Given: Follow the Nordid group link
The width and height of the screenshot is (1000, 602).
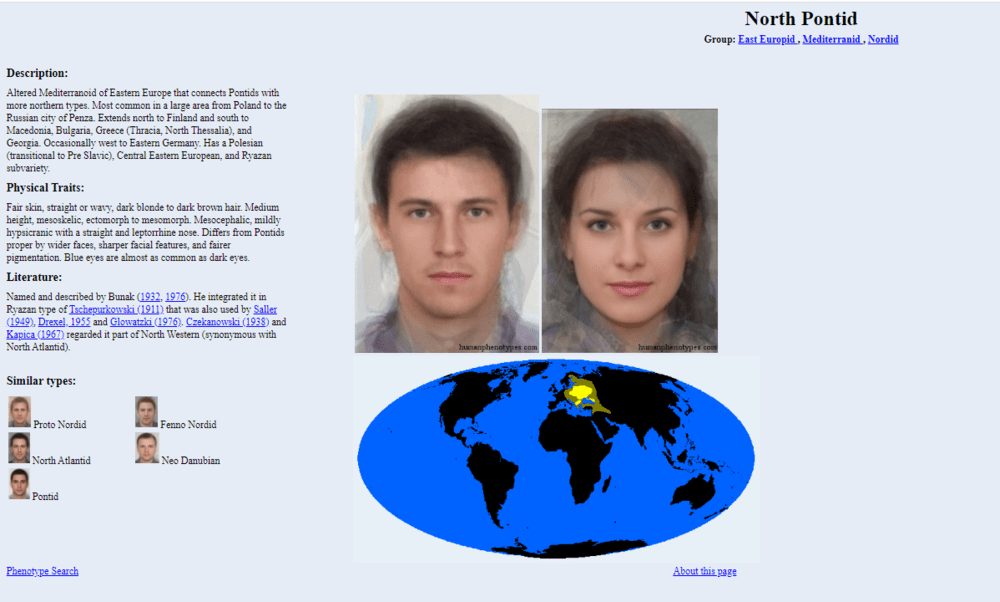Looking at the screenshot, I should tap(883, 39).
